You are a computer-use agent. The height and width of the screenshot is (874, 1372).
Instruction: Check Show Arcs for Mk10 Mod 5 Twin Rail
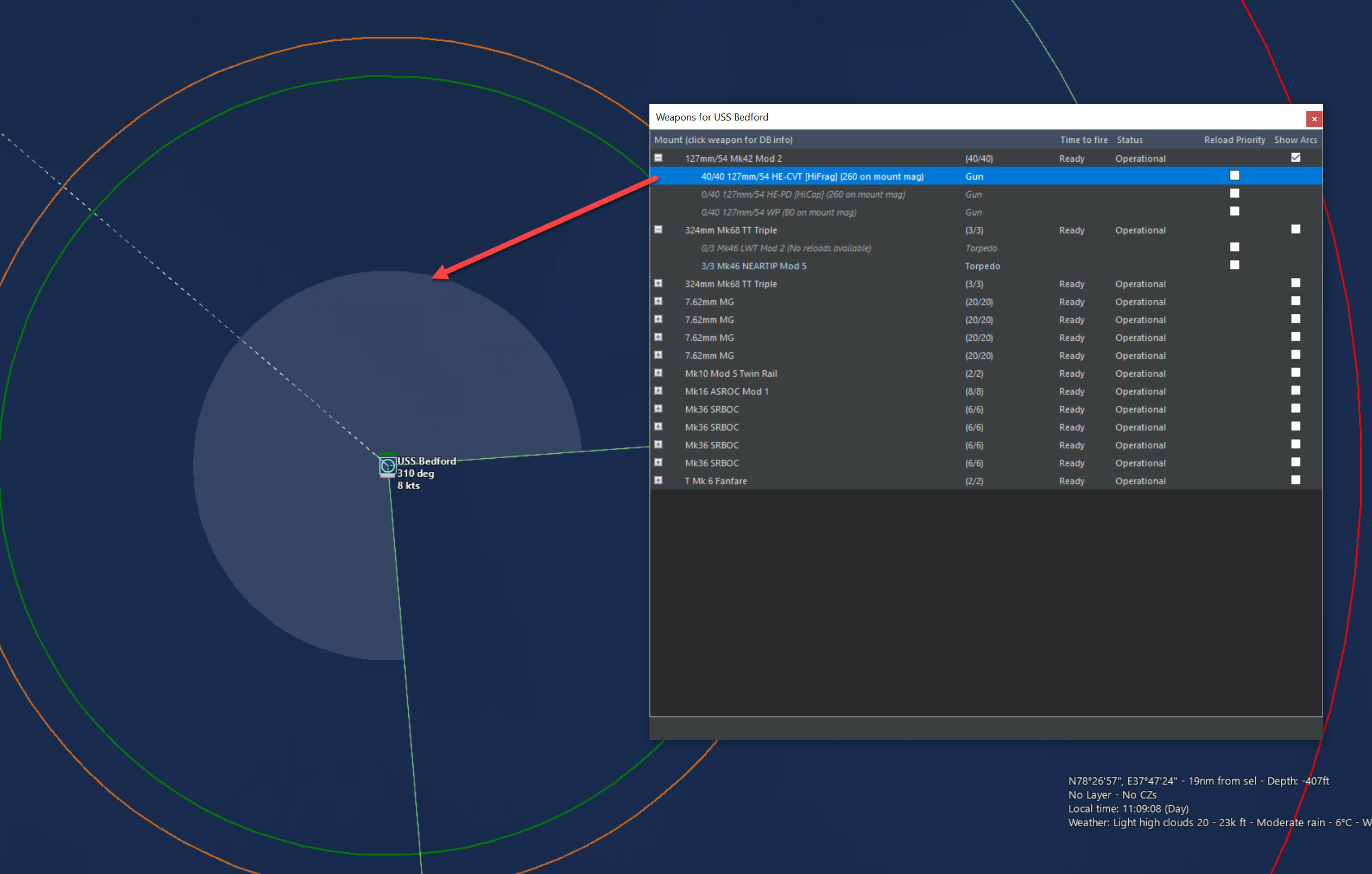(1295, 372)
